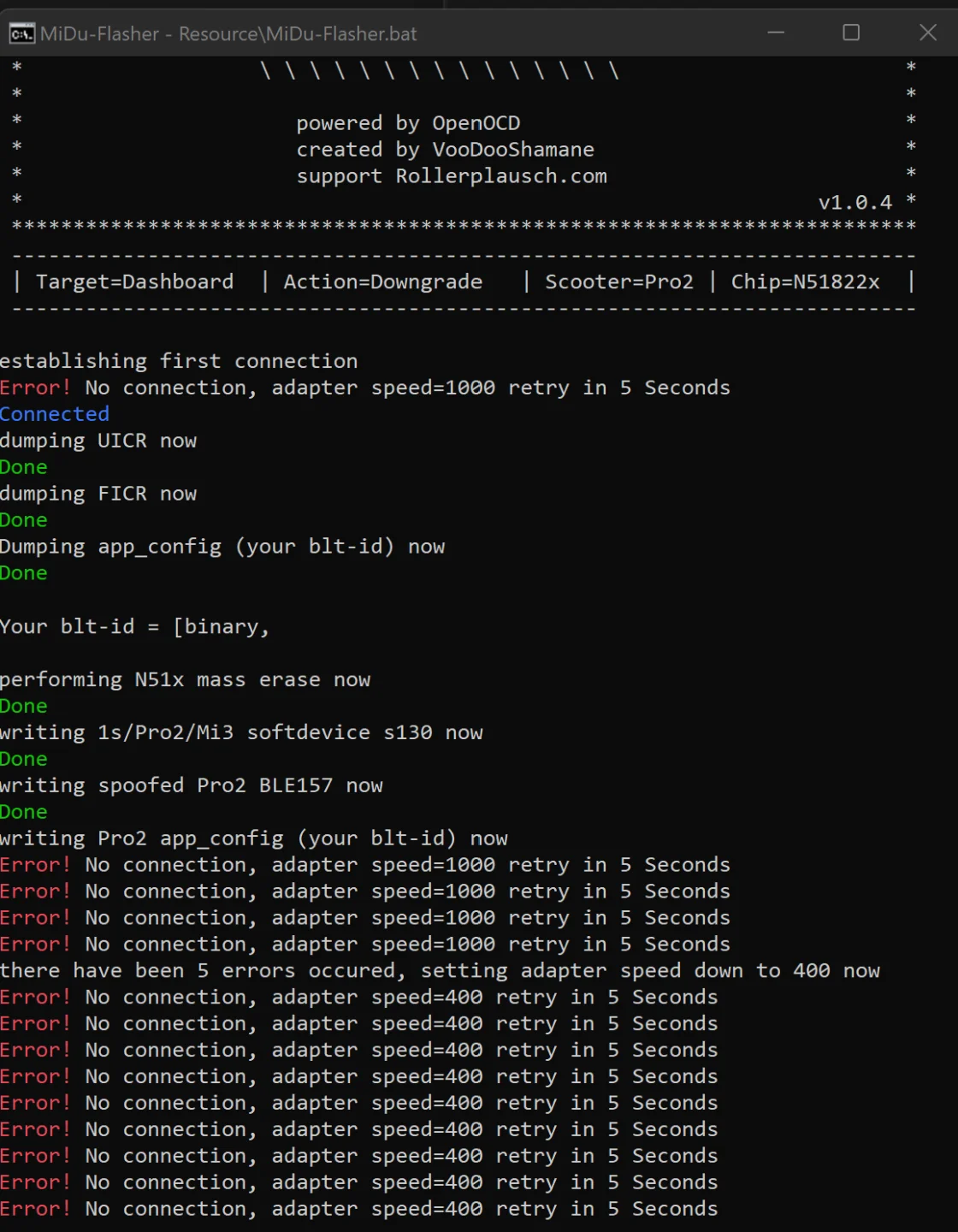Click the 'establishing first connection' line
Image resolution: width=958 pixels, height=1232 pixels.
click(x=179, y=361)
